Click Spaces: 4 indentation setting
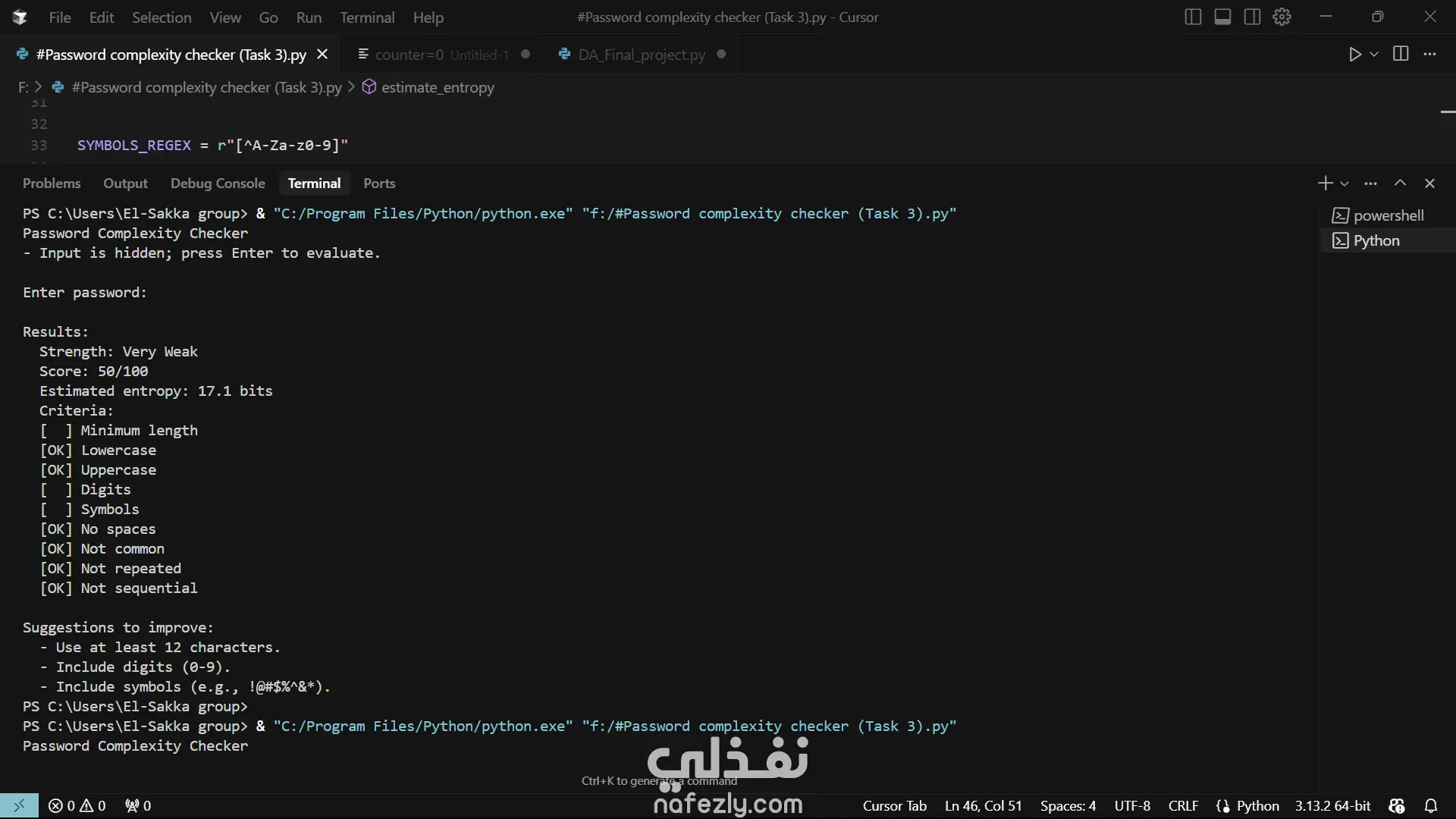 tap(1068, 805)
